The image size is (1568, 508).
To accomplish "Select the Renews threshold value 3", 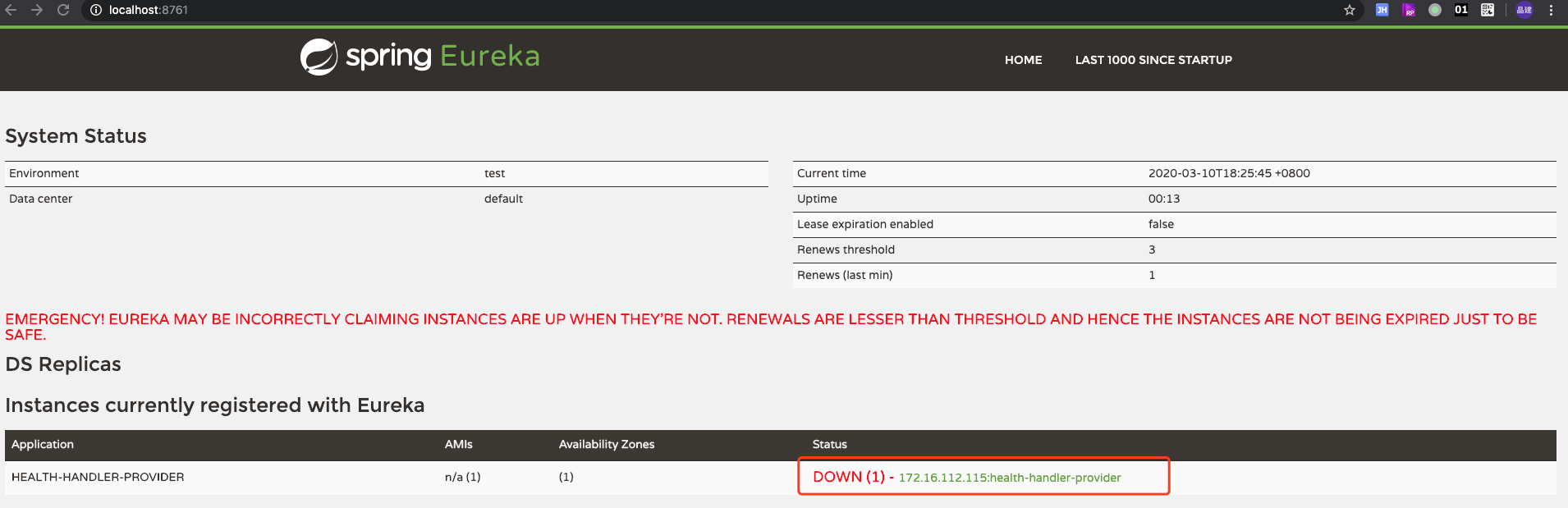I will pos(1152,249).
